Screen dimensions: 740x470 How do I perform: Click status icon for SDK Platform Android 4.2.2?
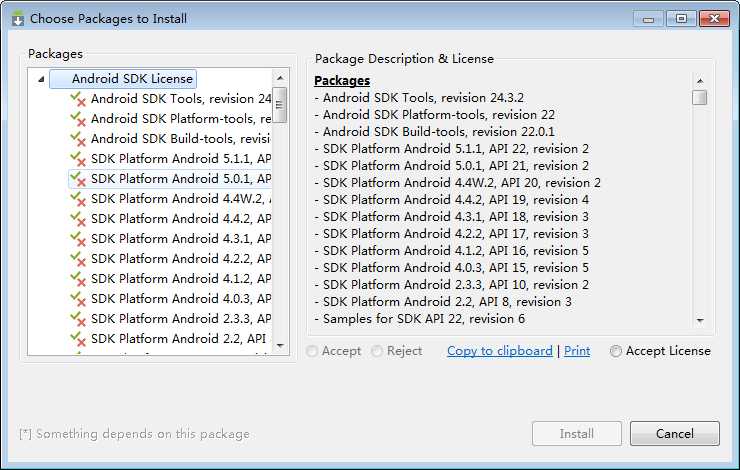78,259
